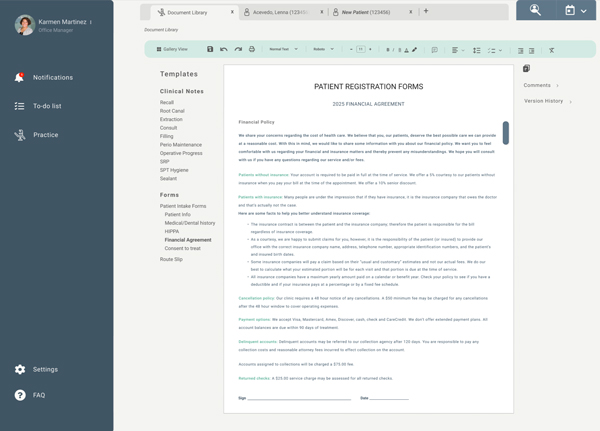Open the Practice menu item
Screen dimensions: 600x431
[x=36, y=135]
